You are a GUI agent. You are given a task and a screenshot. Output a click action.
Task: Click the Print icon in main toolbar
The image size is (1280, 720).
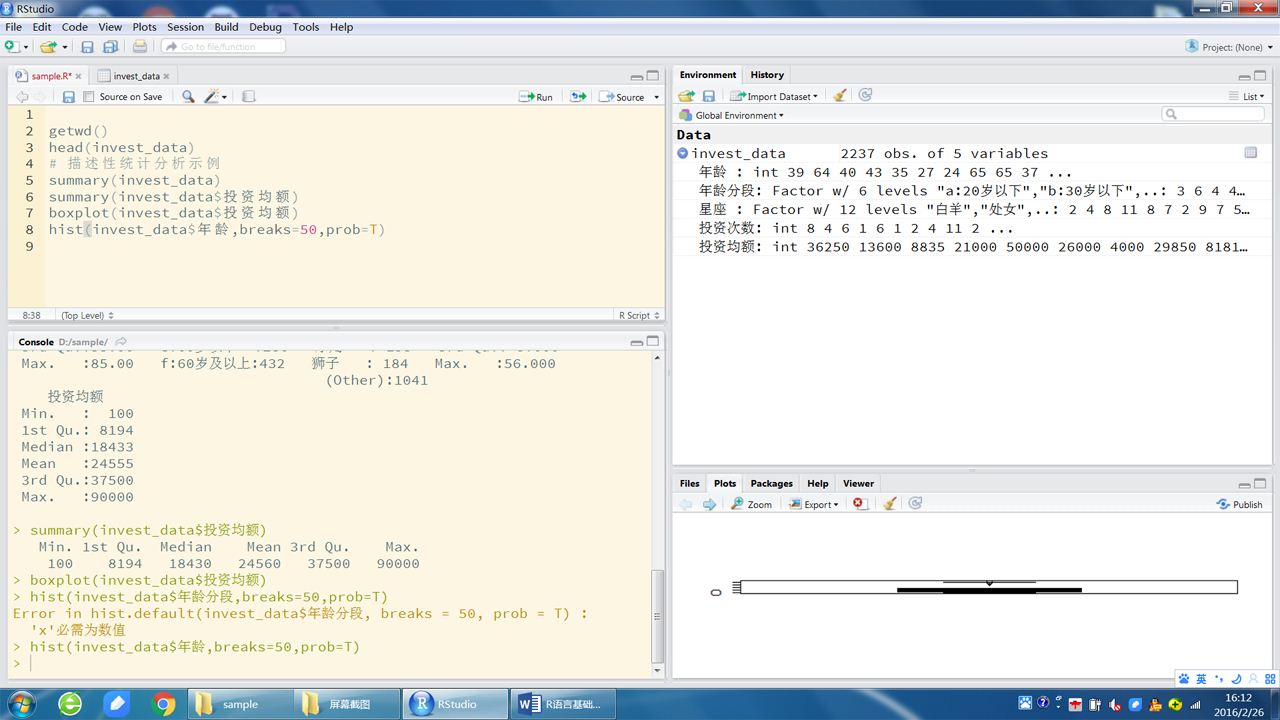click(140, 47)
